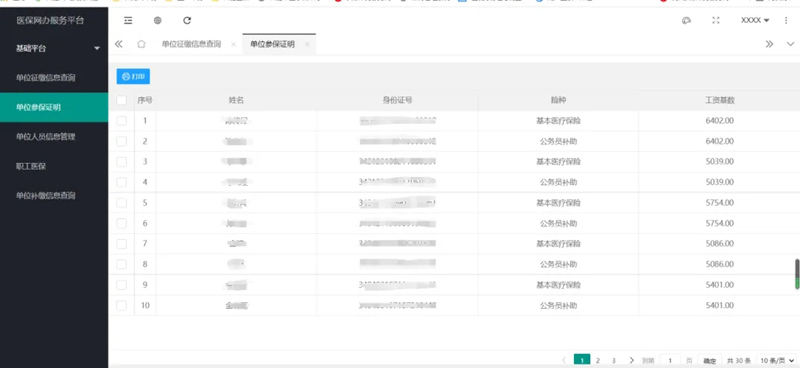800x368 pixels.
Task: Click 公务员补助 in row 8
Action: [x=559, y=264]
